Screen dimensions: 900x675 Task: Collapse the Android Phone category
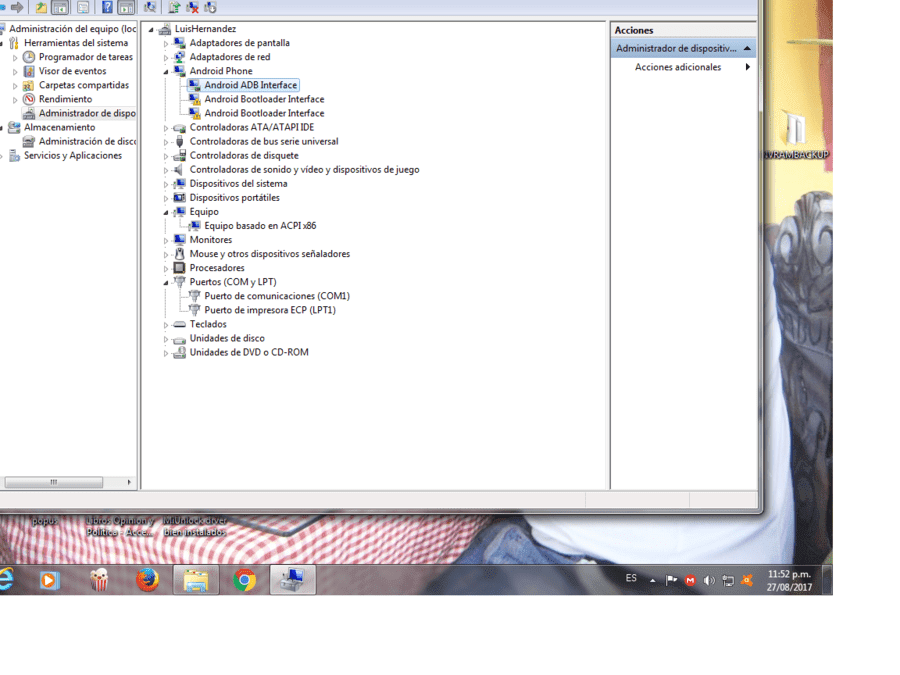[x=166, y=72]
